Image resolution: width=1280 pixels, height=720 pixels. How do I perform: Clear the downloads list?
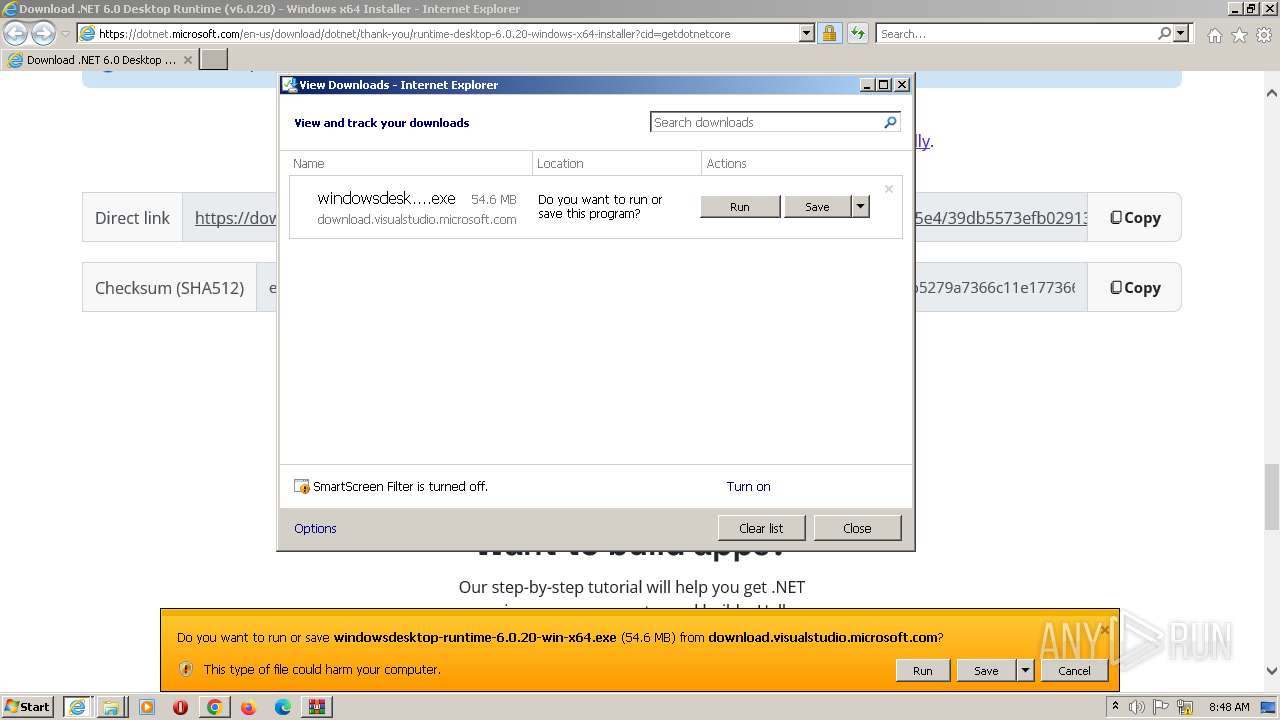(x=761, y=528)
